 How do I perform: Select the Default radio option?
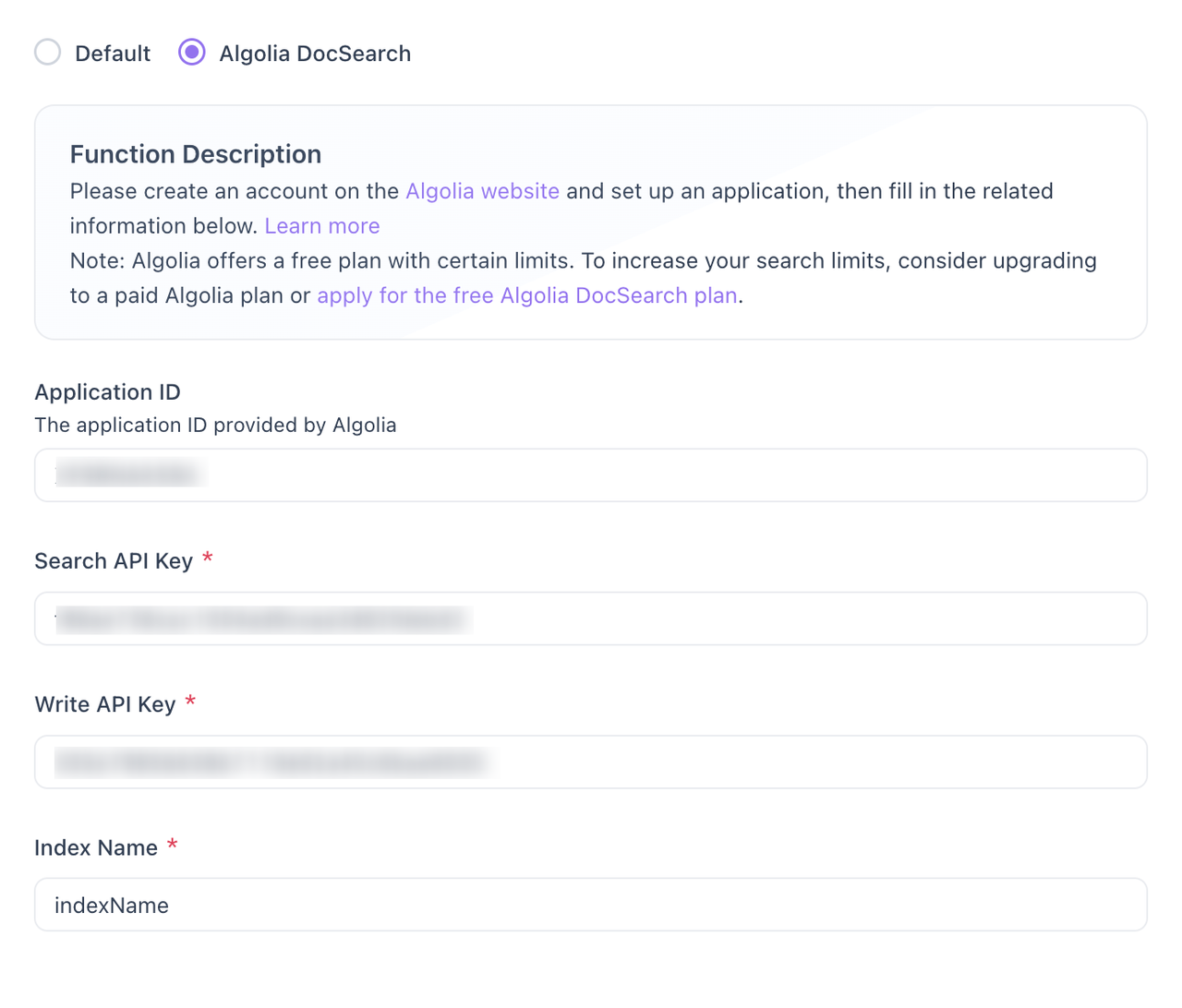[48, 53]
